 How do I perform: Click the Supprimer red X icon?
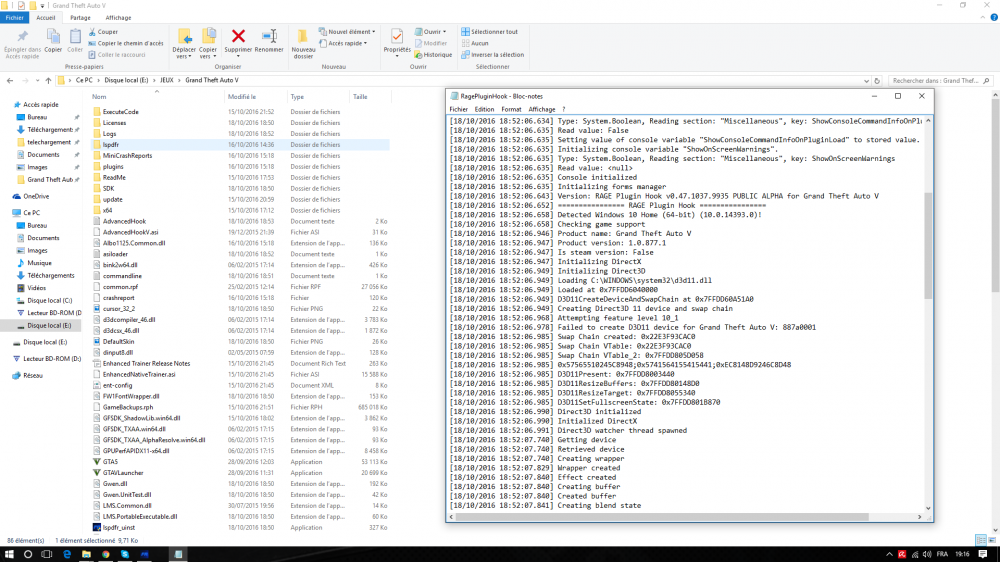click(239, 36)
